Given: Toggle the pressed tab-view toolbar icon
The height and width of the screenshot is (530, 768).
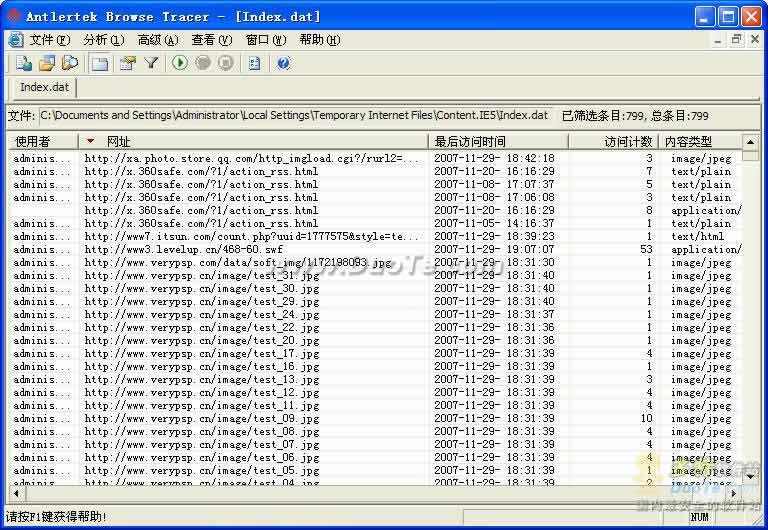Looking at the screenshot, I should click(100, 63).
